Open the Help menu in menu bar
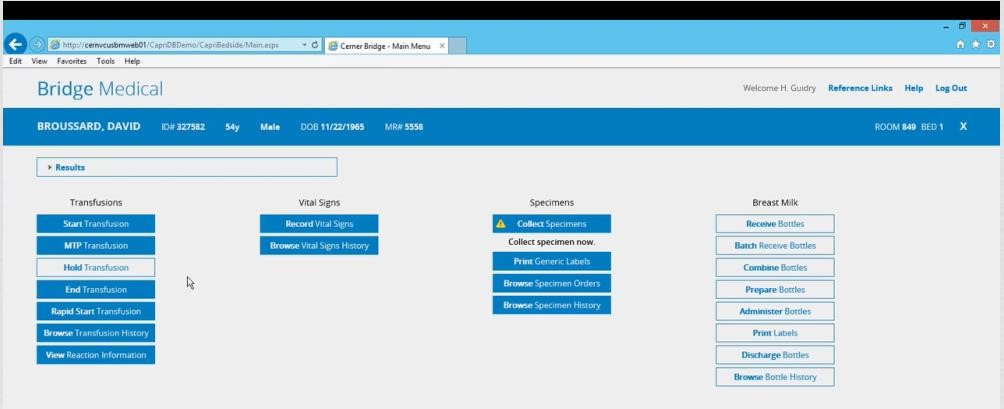This screenshot has width=1004, height=409. pyautogui.click(x=133, y=61)
